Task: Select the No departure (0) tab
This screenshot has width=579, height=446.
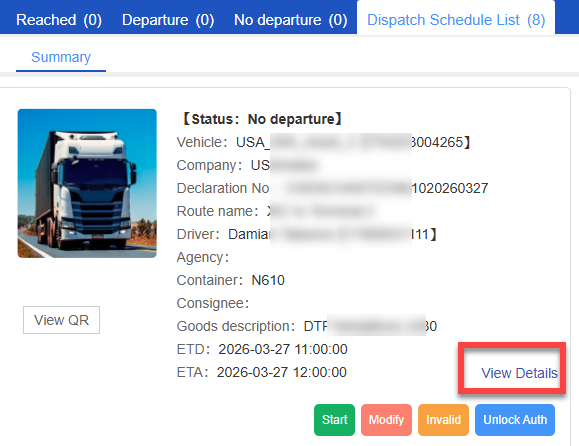Action: coord(291,20)
